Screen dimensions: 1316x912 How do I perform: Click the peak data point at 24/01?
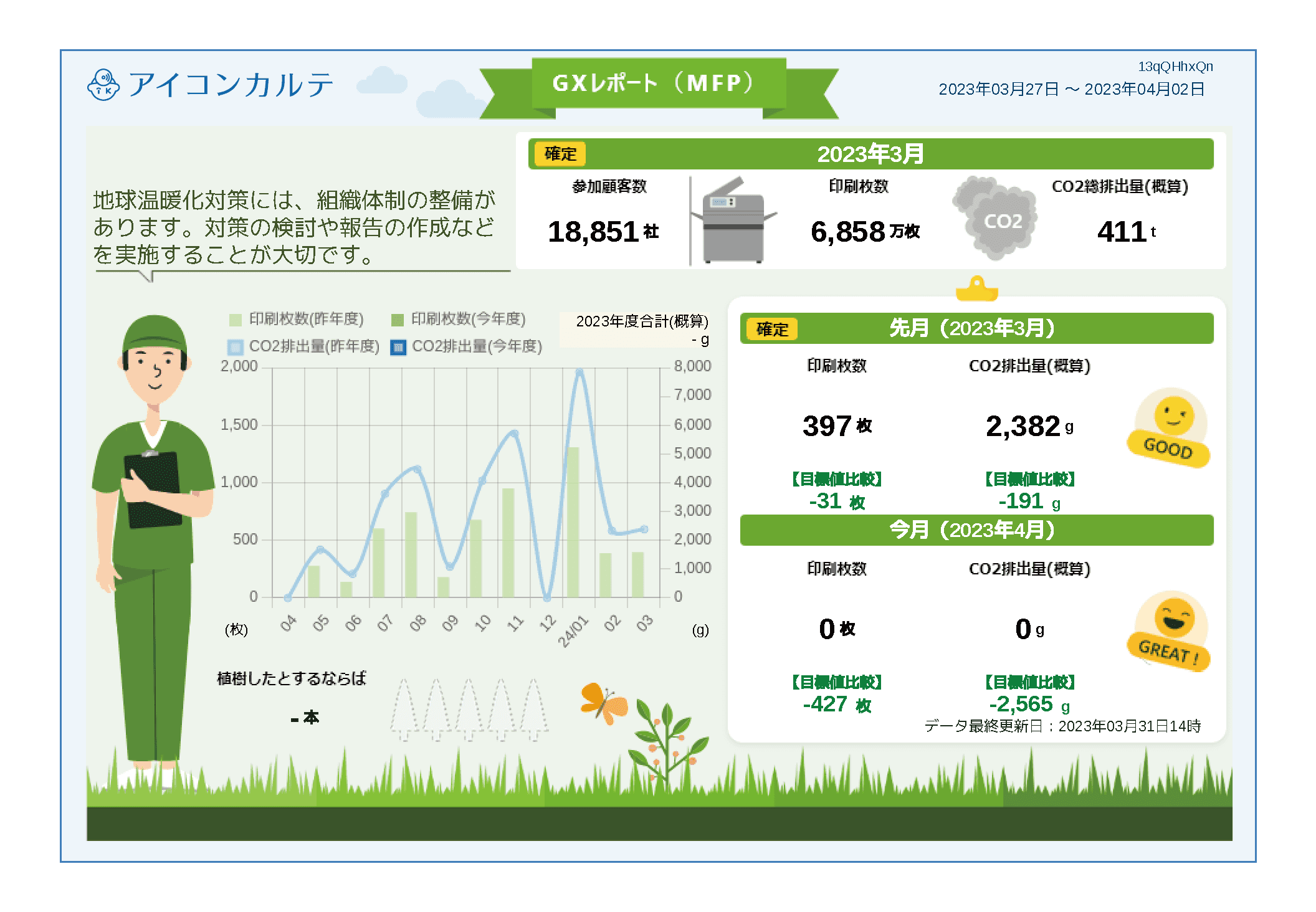point(579,372)
